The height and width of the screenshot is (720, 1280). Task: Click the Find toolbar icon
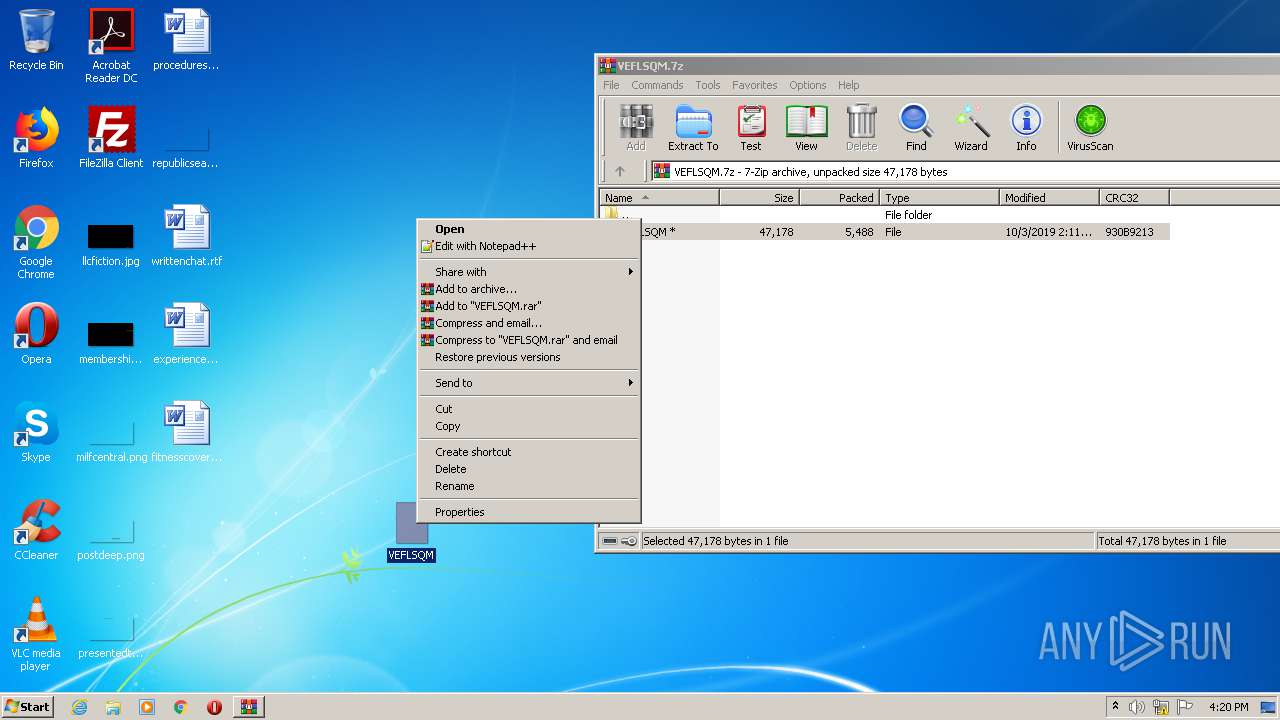click(x=916, y=127)
